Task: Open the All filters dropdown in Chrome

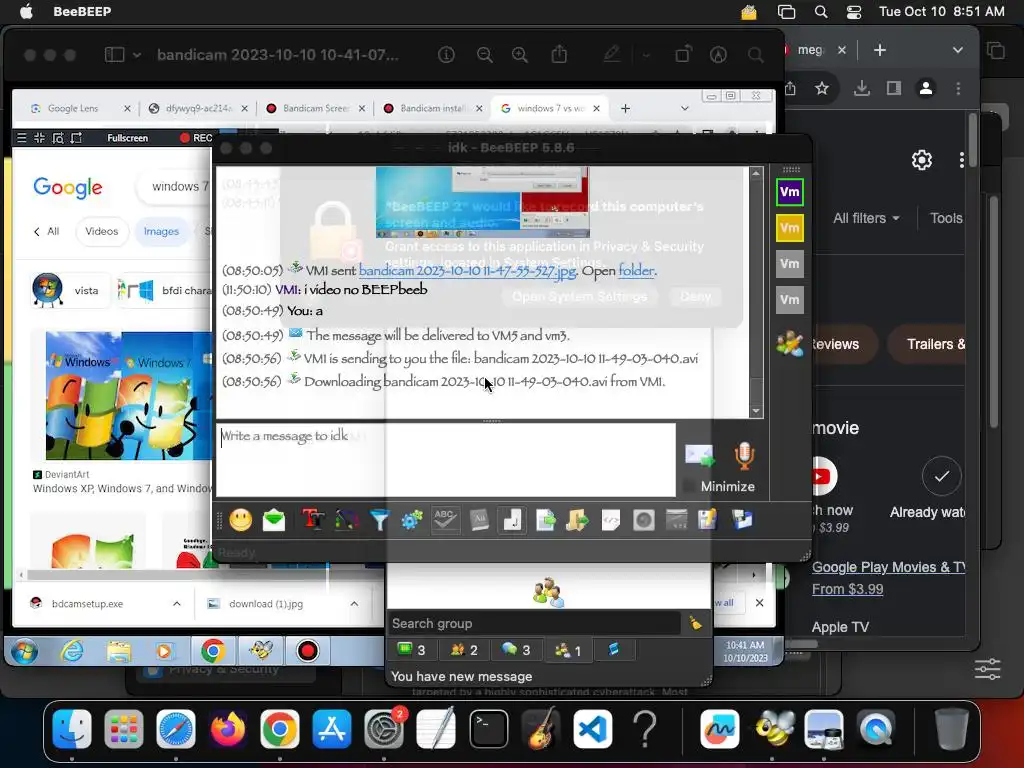Action: click(866, 218)
